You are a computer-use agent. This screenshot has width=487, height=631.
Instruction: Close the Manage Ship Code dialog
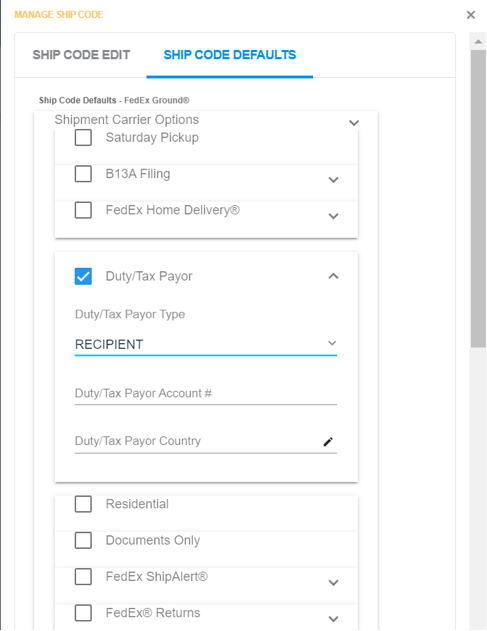pyautogui.click(x=470, y=15)
